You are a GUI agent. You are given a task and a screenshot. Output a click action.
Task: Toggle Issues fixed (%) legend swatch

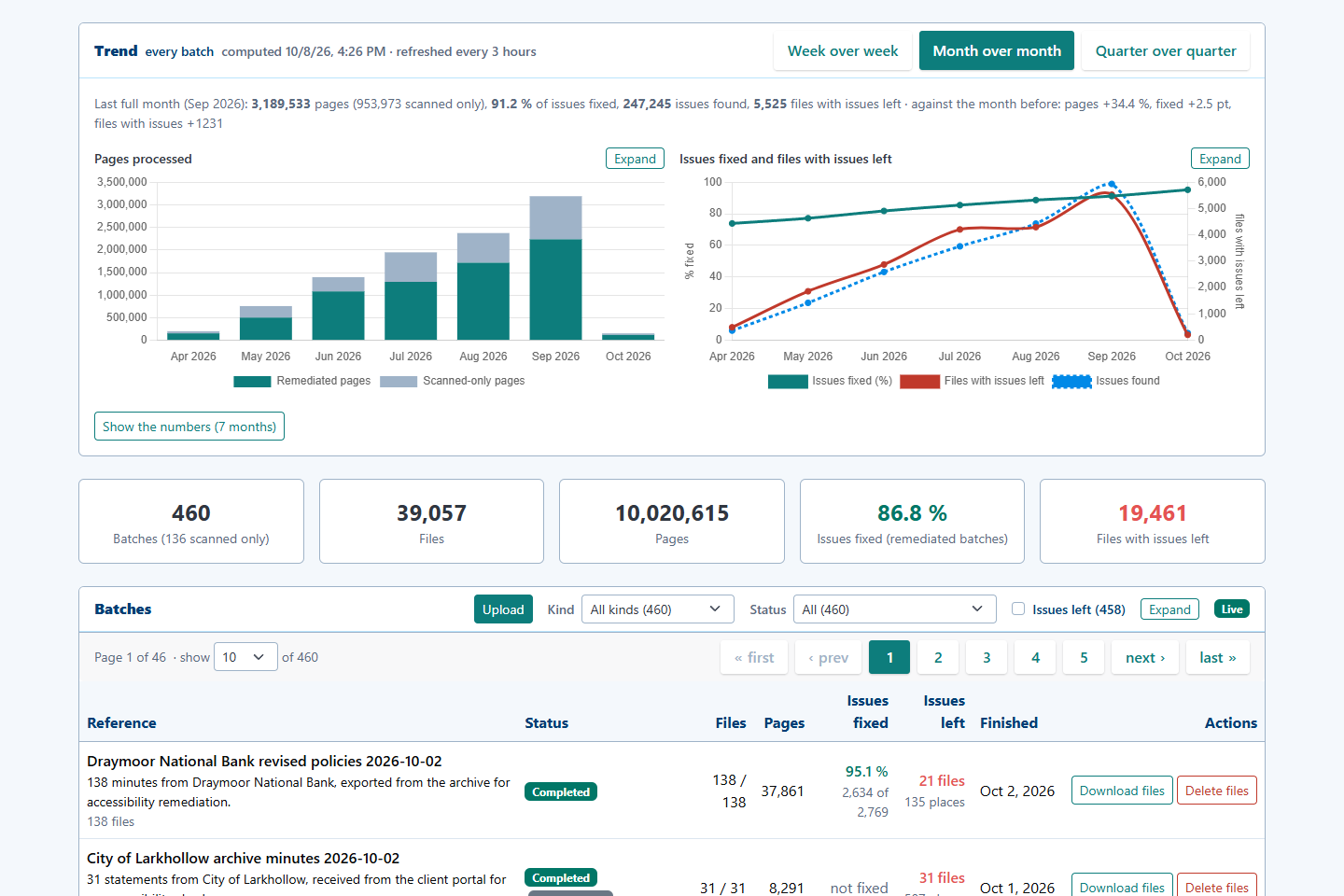click(788, 381)
